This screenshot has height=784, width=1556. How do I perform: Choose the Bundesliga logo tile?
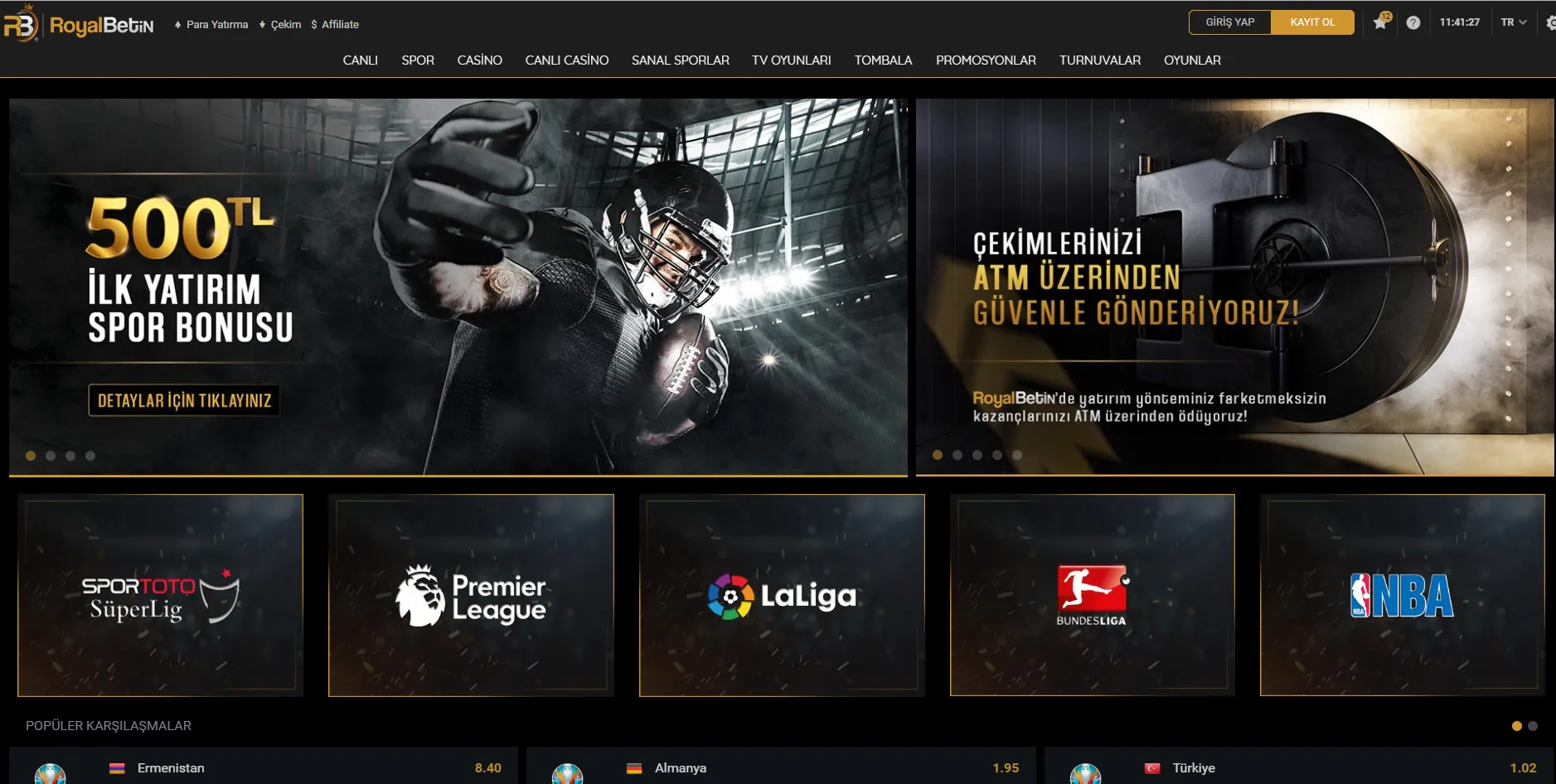(1092, 595)
